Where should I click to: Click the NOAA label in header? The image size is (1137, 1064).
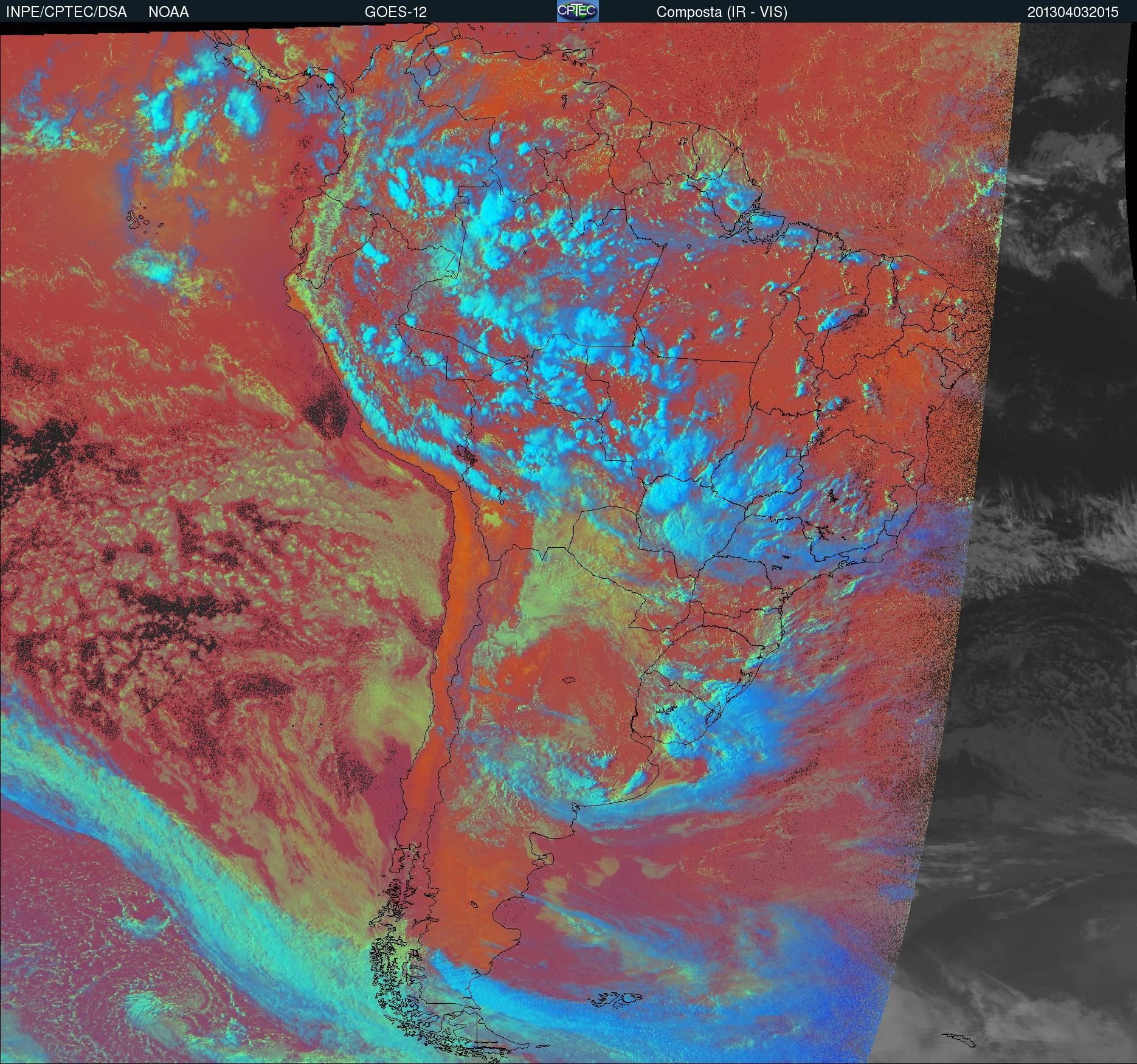[x=168, y=12]
